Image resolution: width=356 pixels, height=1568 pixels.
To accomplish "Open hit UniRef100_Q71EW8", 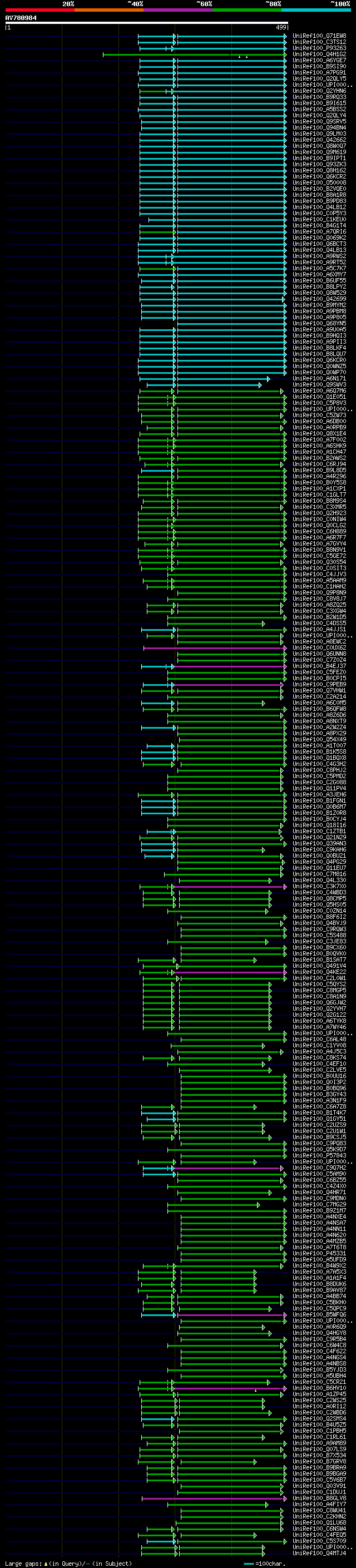I will [x=319, y=36].
